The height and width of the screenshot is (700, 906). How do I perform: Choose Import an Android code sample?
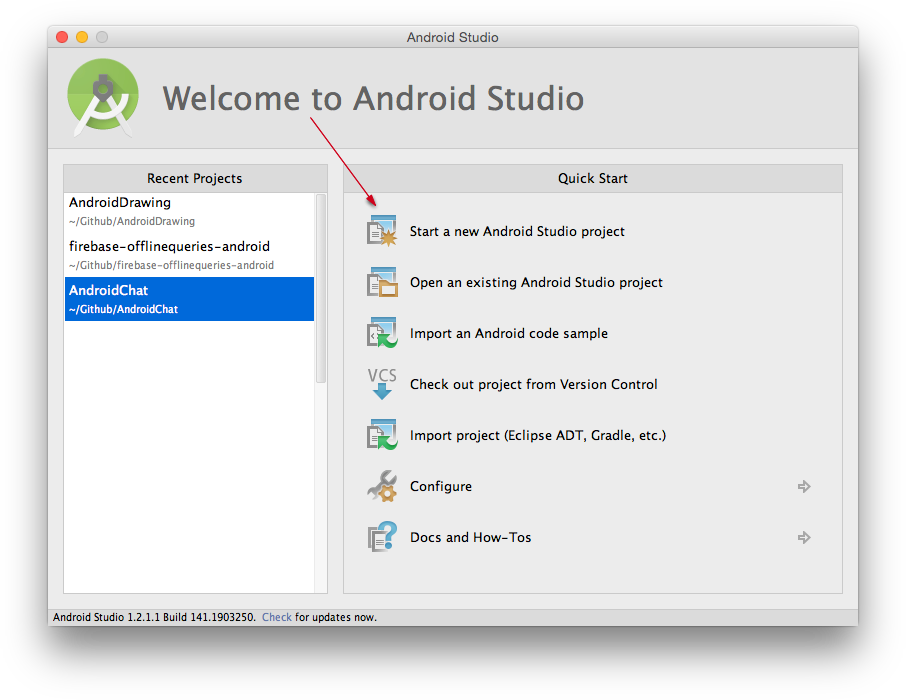tap(508, 334)
